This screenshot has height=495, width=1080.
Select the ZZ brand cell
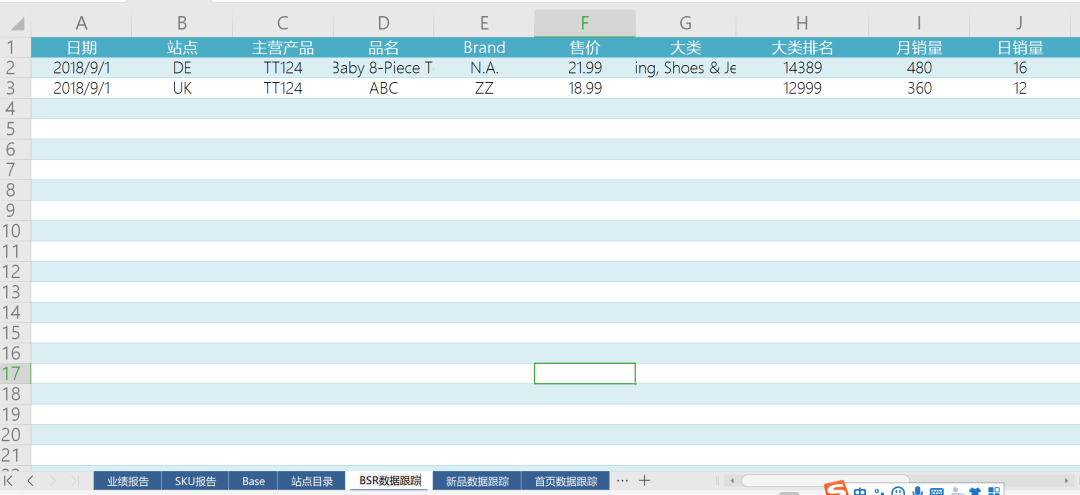pos(484,88)
